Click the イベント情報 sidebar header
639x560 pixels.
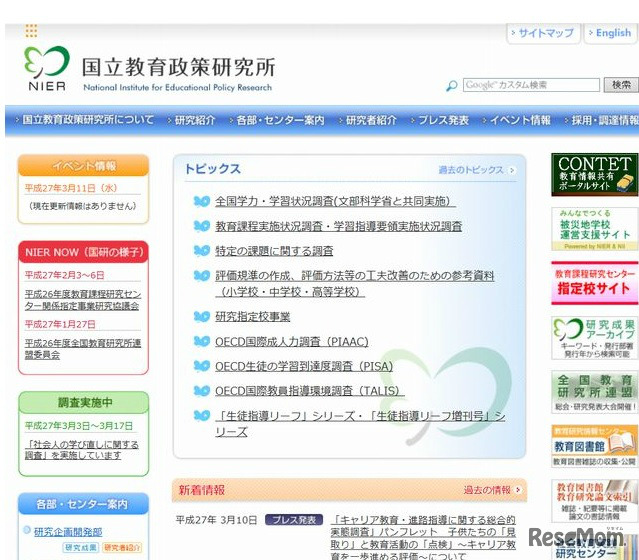pos(84,165)
